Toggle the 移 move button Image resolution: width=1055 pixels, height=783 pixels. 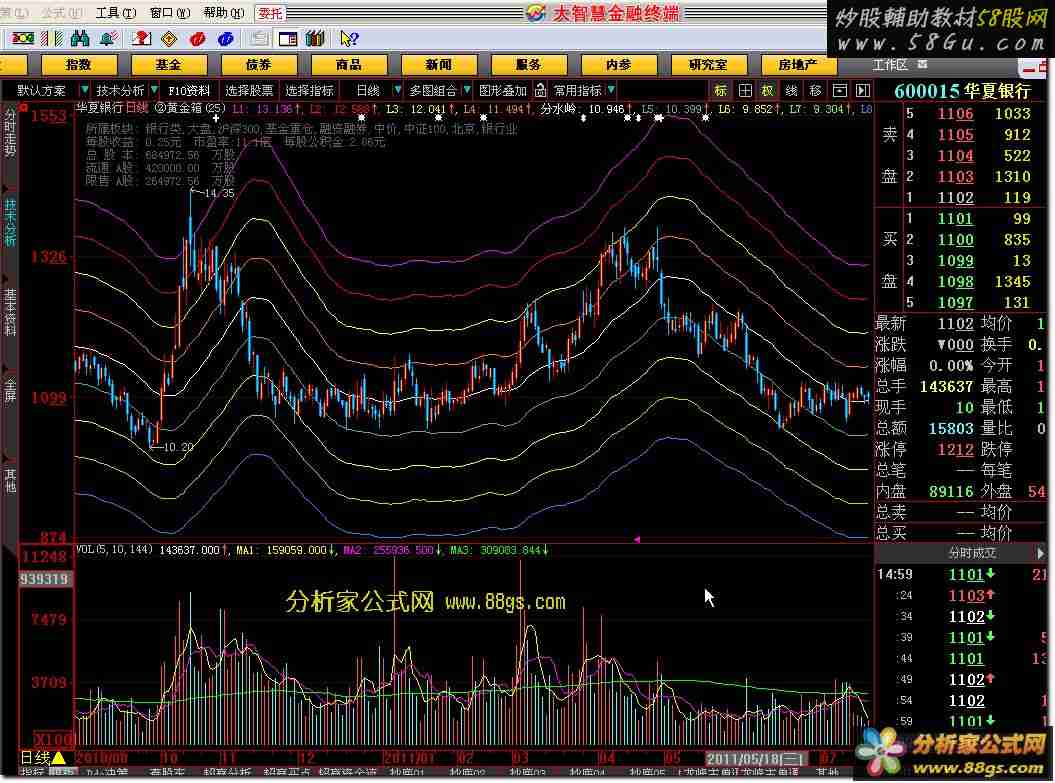pyautogui.click(x=815, y=90)
